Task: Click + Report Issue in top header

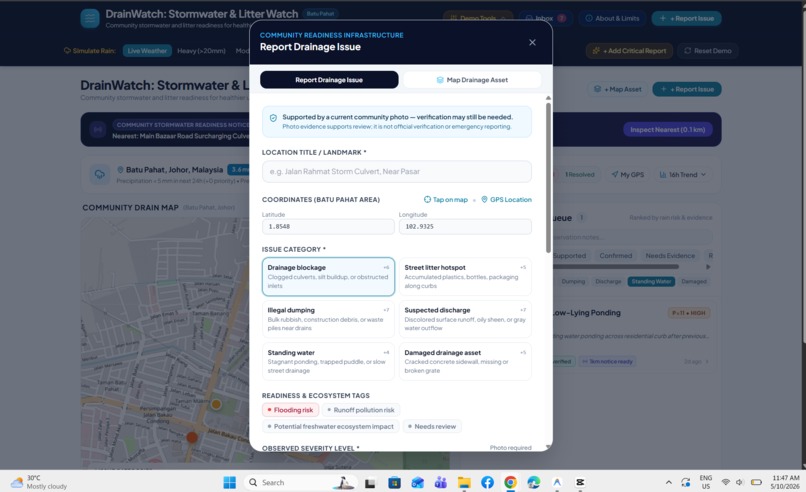Action: [686, 19]
